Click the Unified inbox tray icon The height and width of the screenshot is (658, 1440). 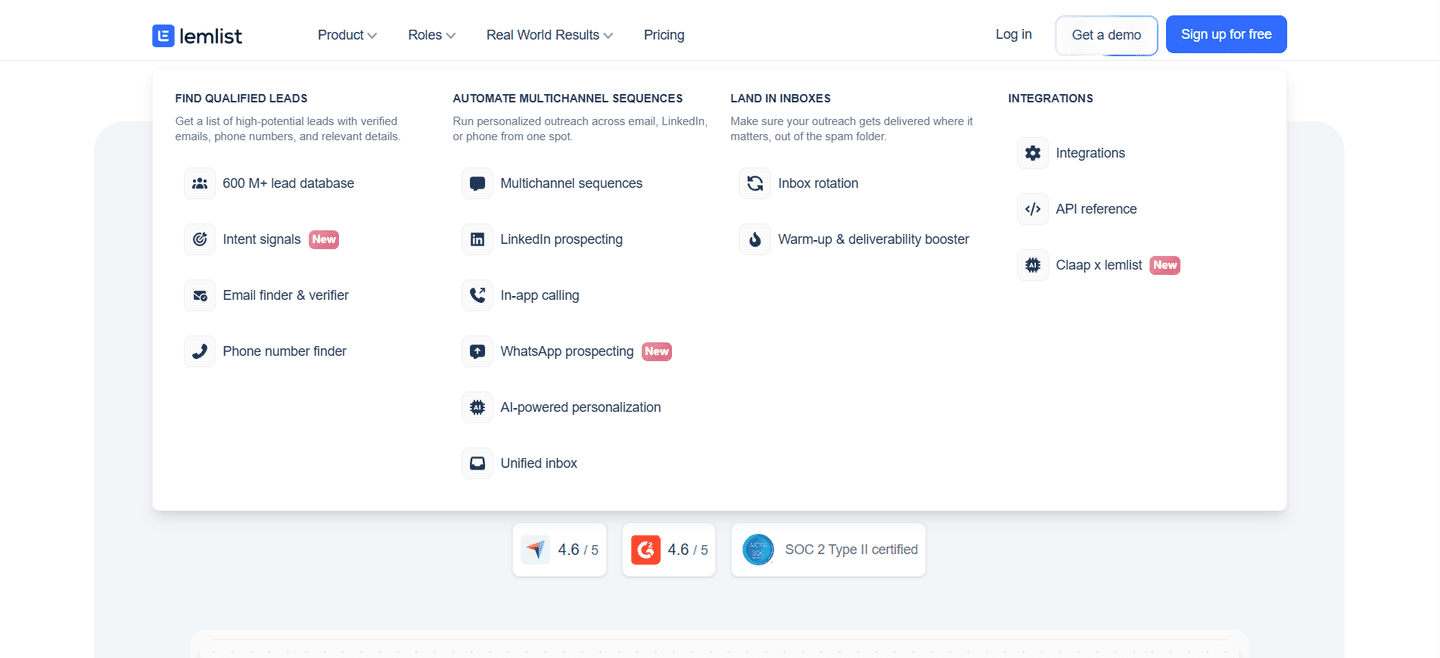click(x=477, y=463)
